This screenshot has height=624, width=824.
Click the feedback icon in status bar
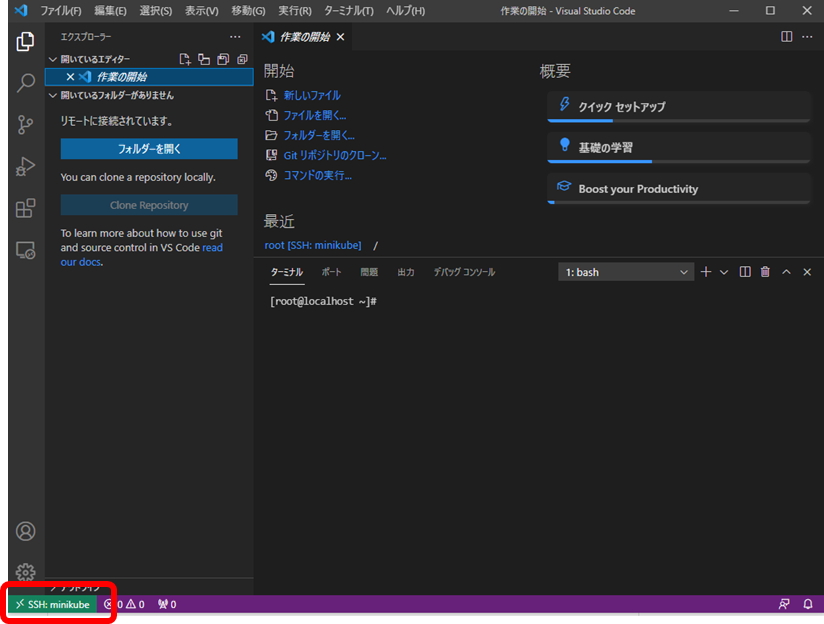[x=784, y=604]
